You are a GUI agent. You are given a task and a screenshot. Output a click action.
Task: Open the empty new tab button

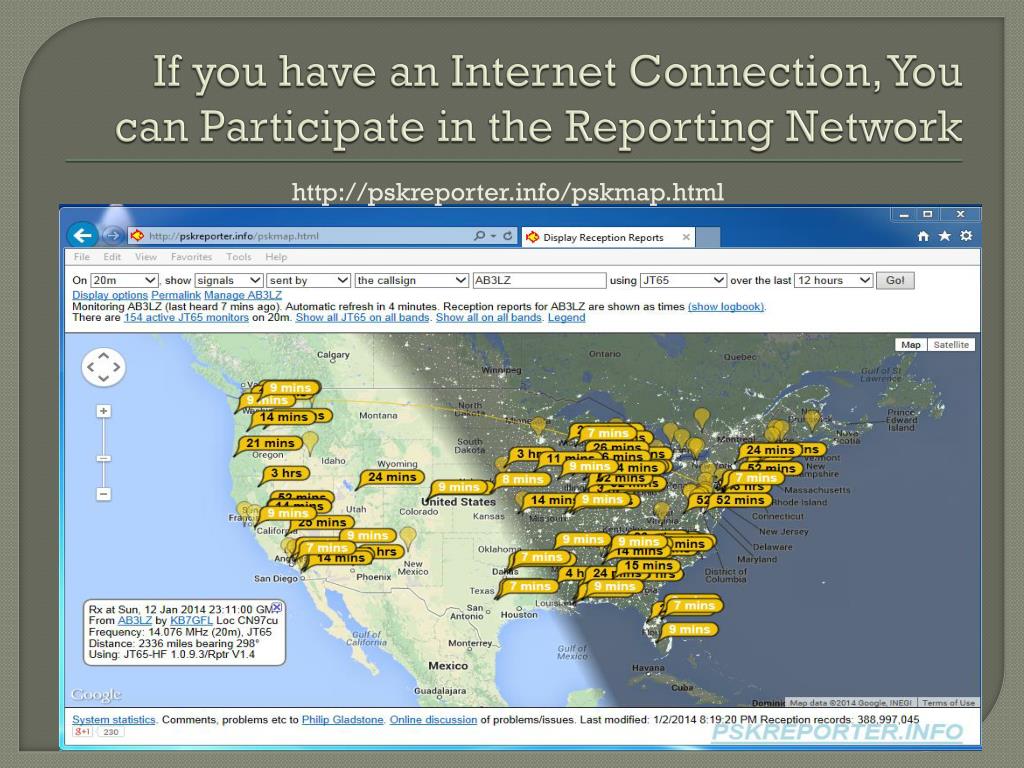click(708, 237)
